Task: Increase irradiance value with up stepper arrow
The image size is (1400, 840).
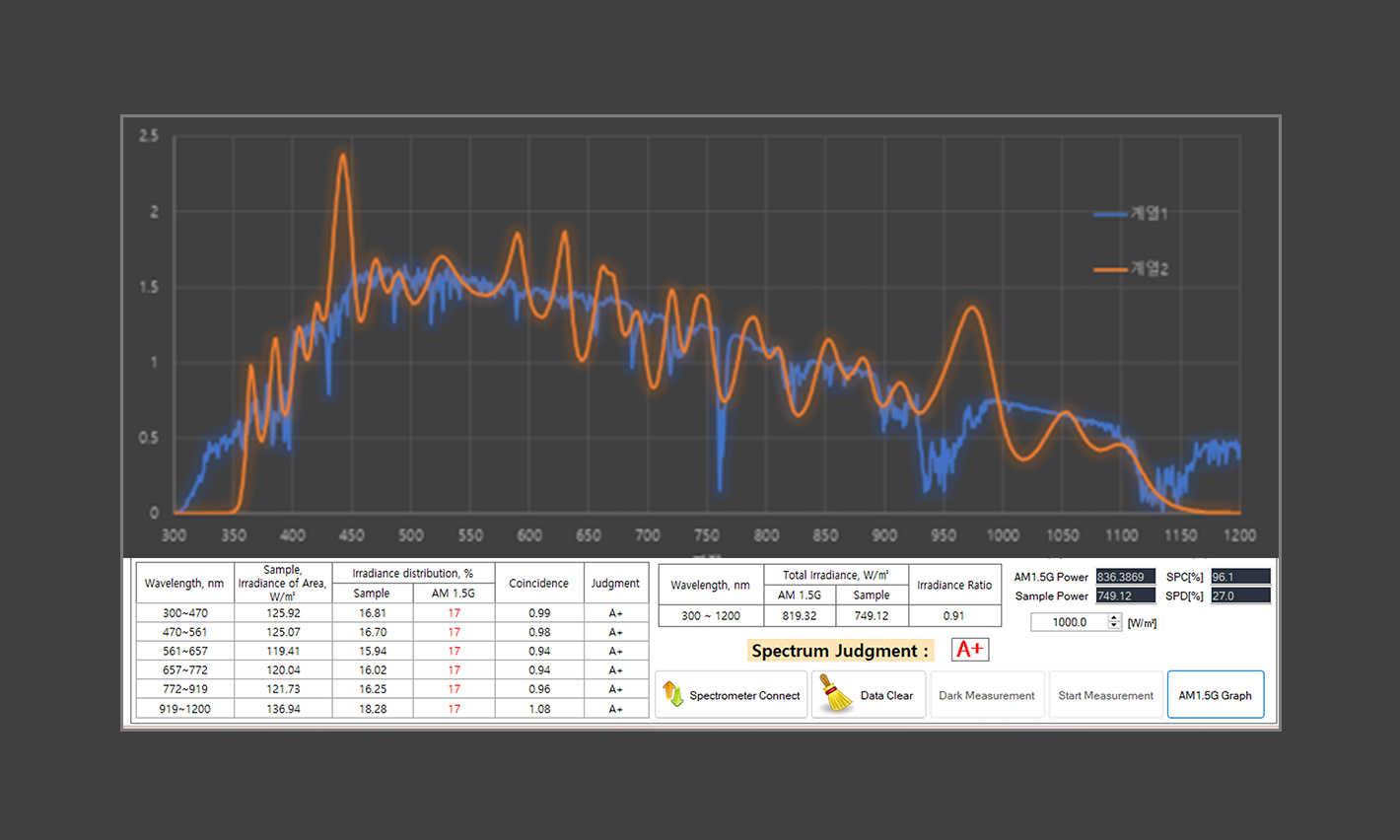Action: 1114,618
